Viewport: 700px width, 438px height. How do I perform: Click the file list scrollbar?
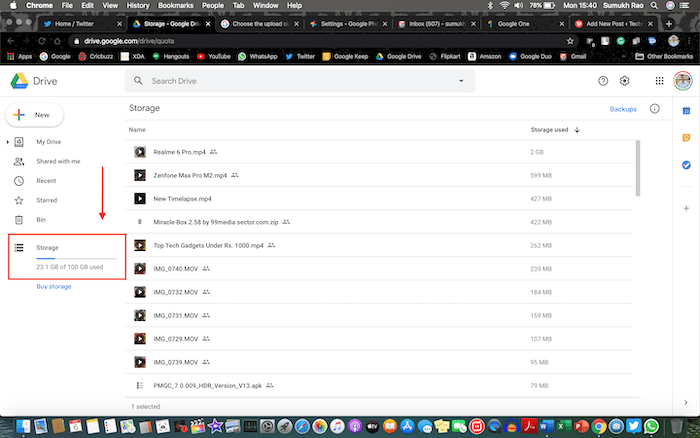click(638, 168)
